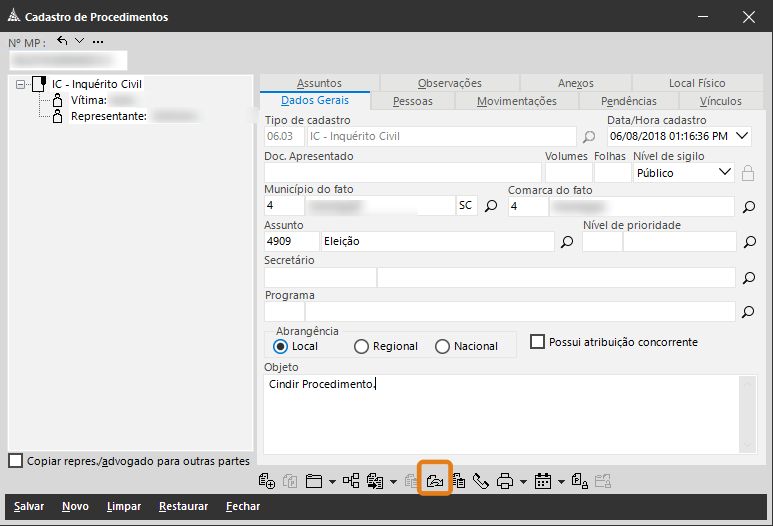Click the Assunto code field 4909
773x526 pixels.
click(292, 242)
